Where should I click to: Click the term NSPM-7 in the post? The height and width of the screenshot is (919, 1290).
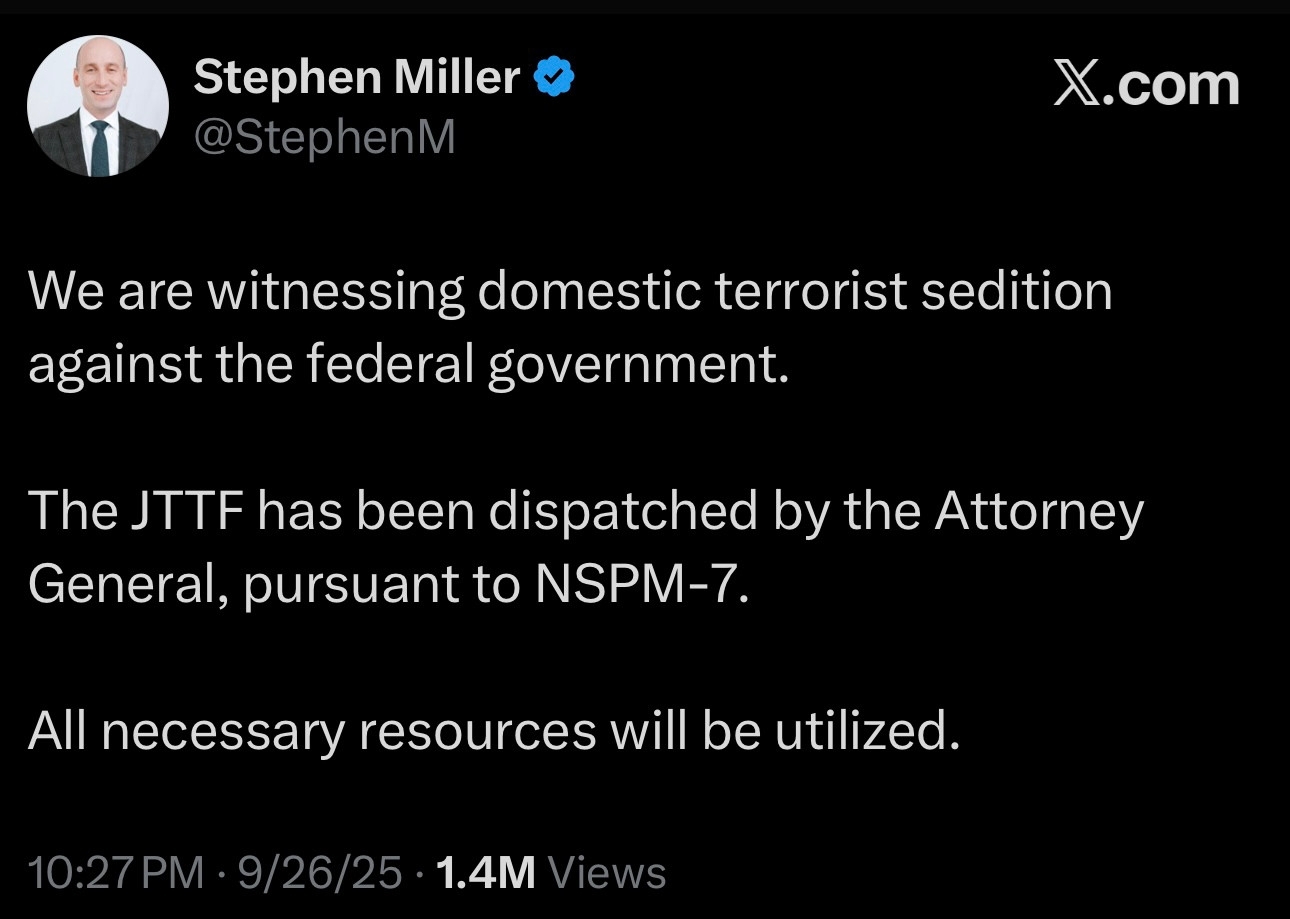(641, 585)
